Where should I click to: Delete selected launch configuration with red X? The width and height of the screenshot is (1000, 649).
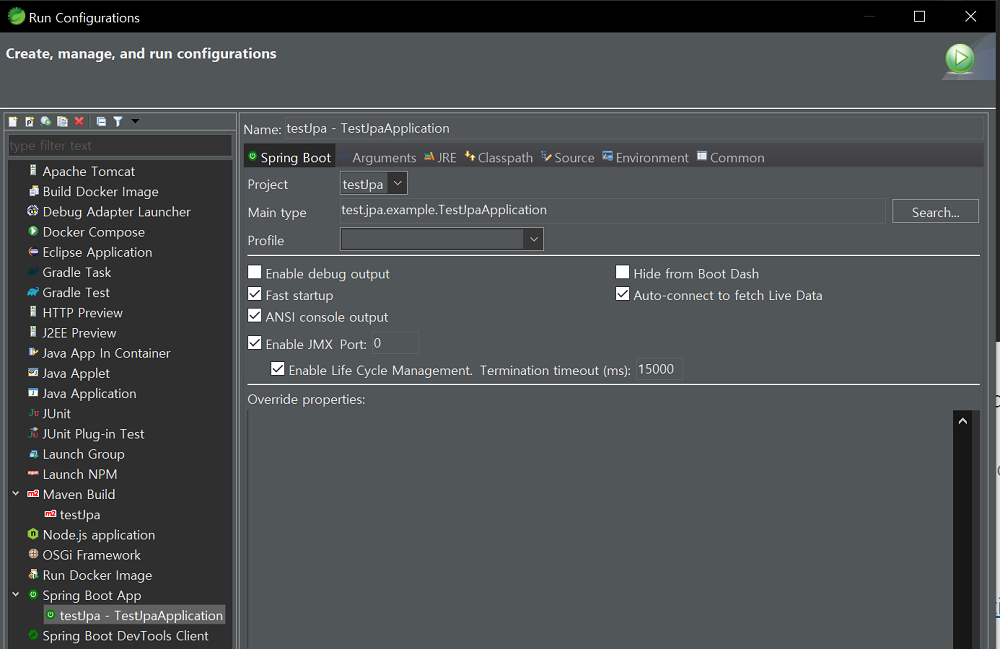pyautogui.click(x=79, y=122)
